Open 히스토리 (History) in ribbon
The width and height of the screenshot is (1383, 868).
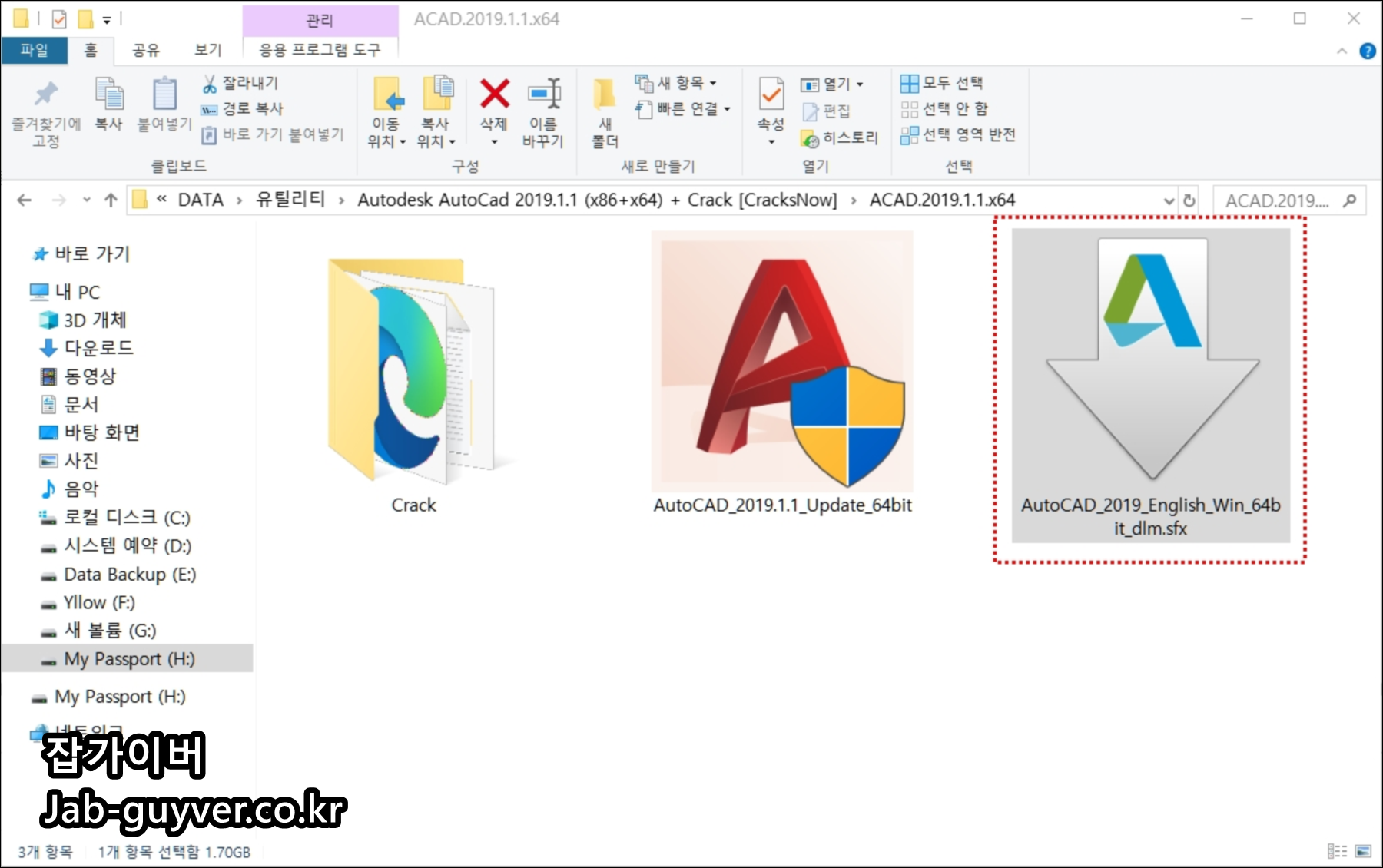point(839,138)
